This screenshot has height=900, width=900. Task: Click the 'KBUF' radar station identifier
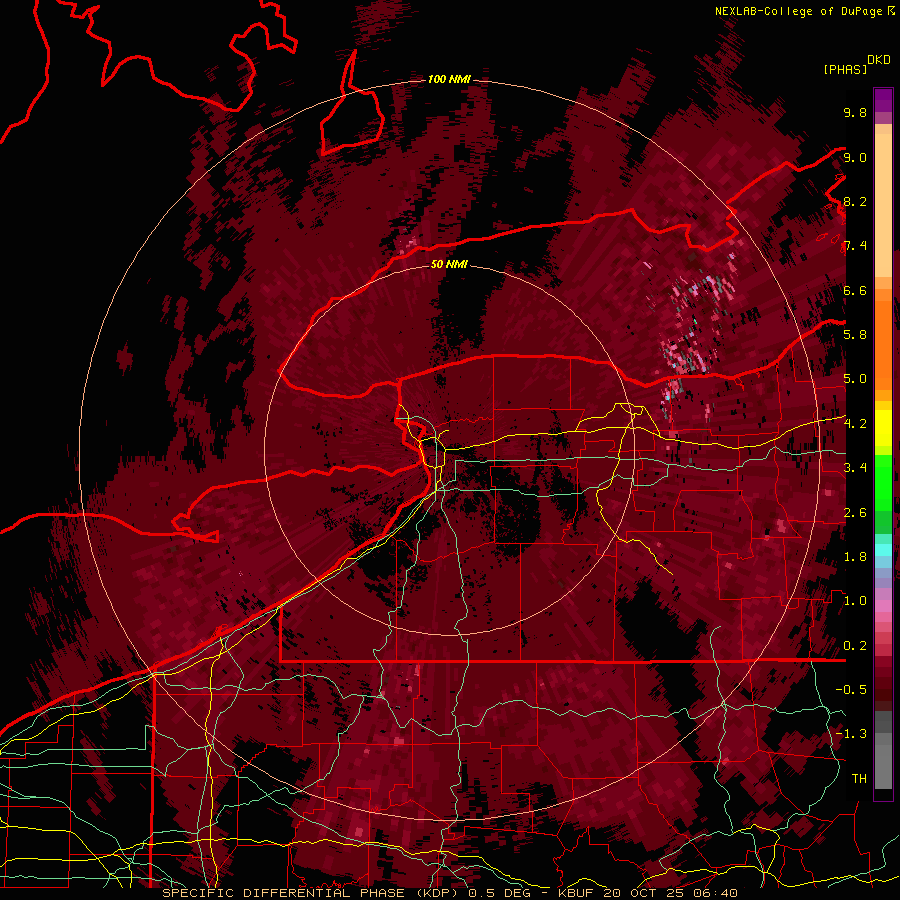click(x=577, y=893)
